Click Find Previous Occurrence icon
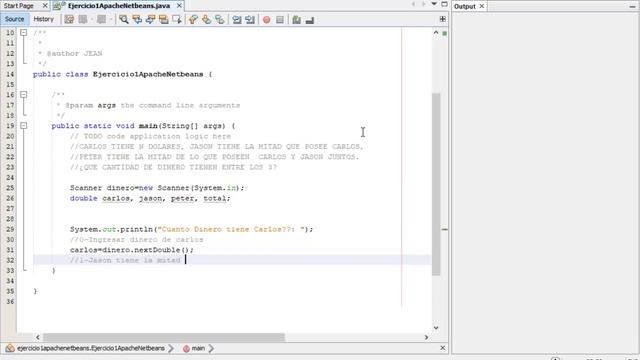This screenshot has width=640, height=360. coord(137,19)
